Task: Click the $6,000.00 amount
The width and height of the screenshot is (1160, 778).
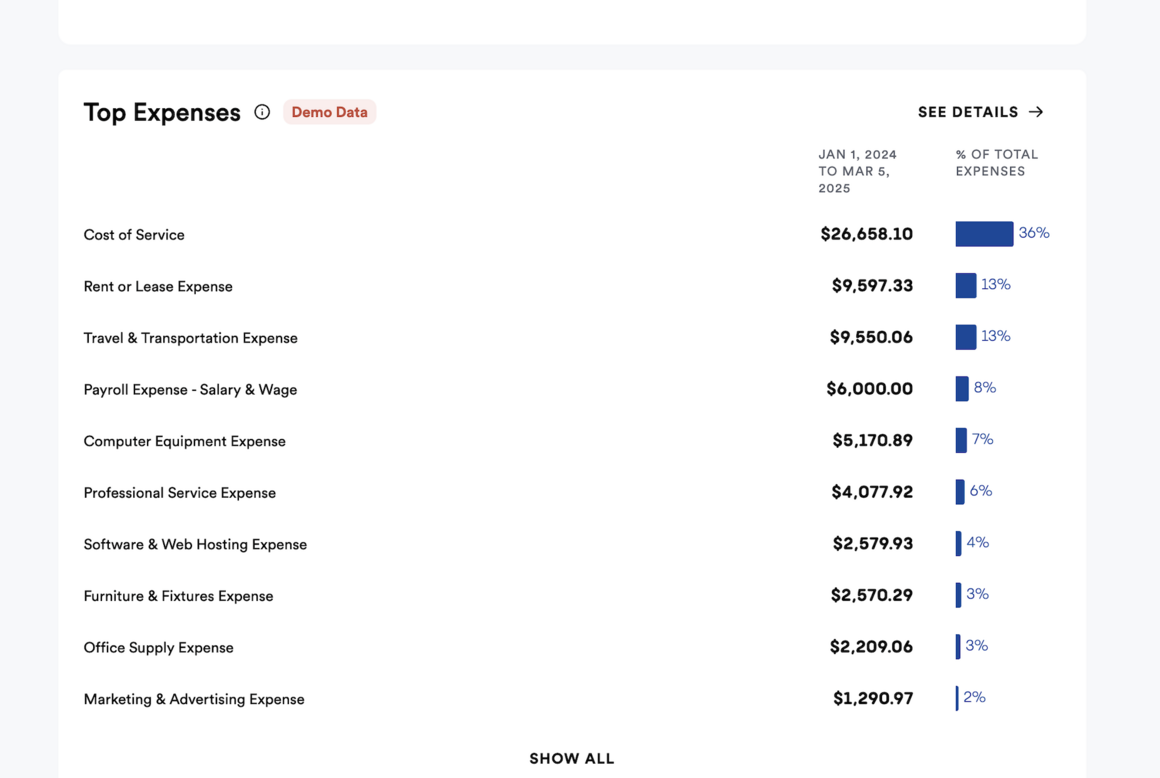Action: tap(869, 389)
